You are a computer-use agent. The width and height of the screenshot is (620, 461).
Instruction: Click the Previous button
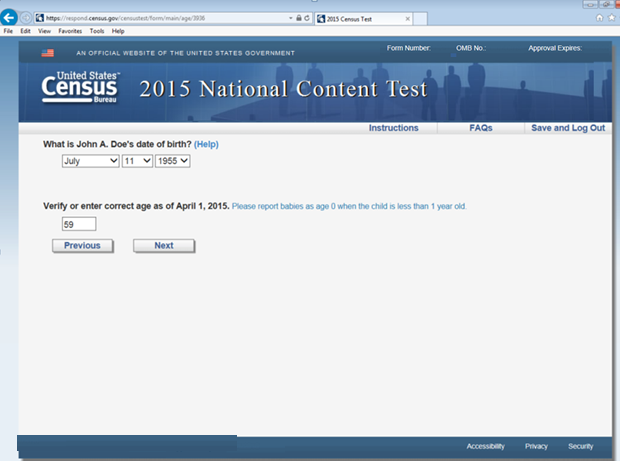[83, 246]
